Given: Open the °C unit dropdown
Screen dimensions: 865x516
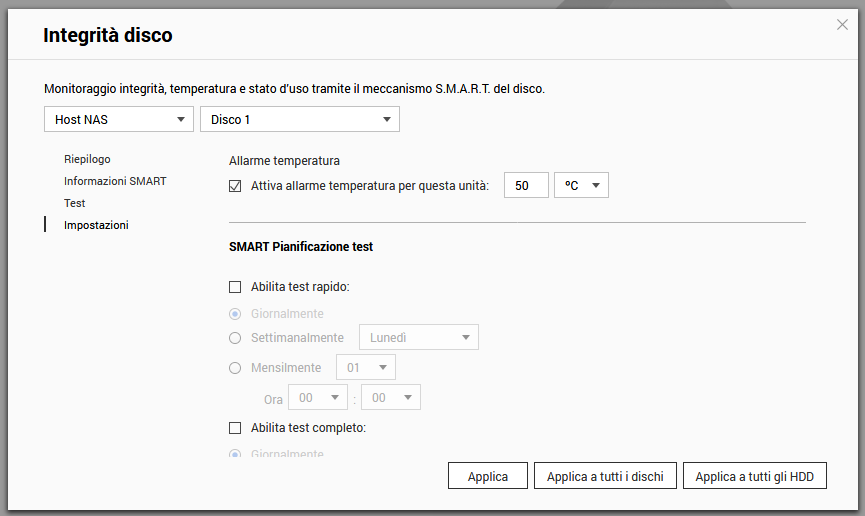Looking at the screenshot, I should pos(581,185).
